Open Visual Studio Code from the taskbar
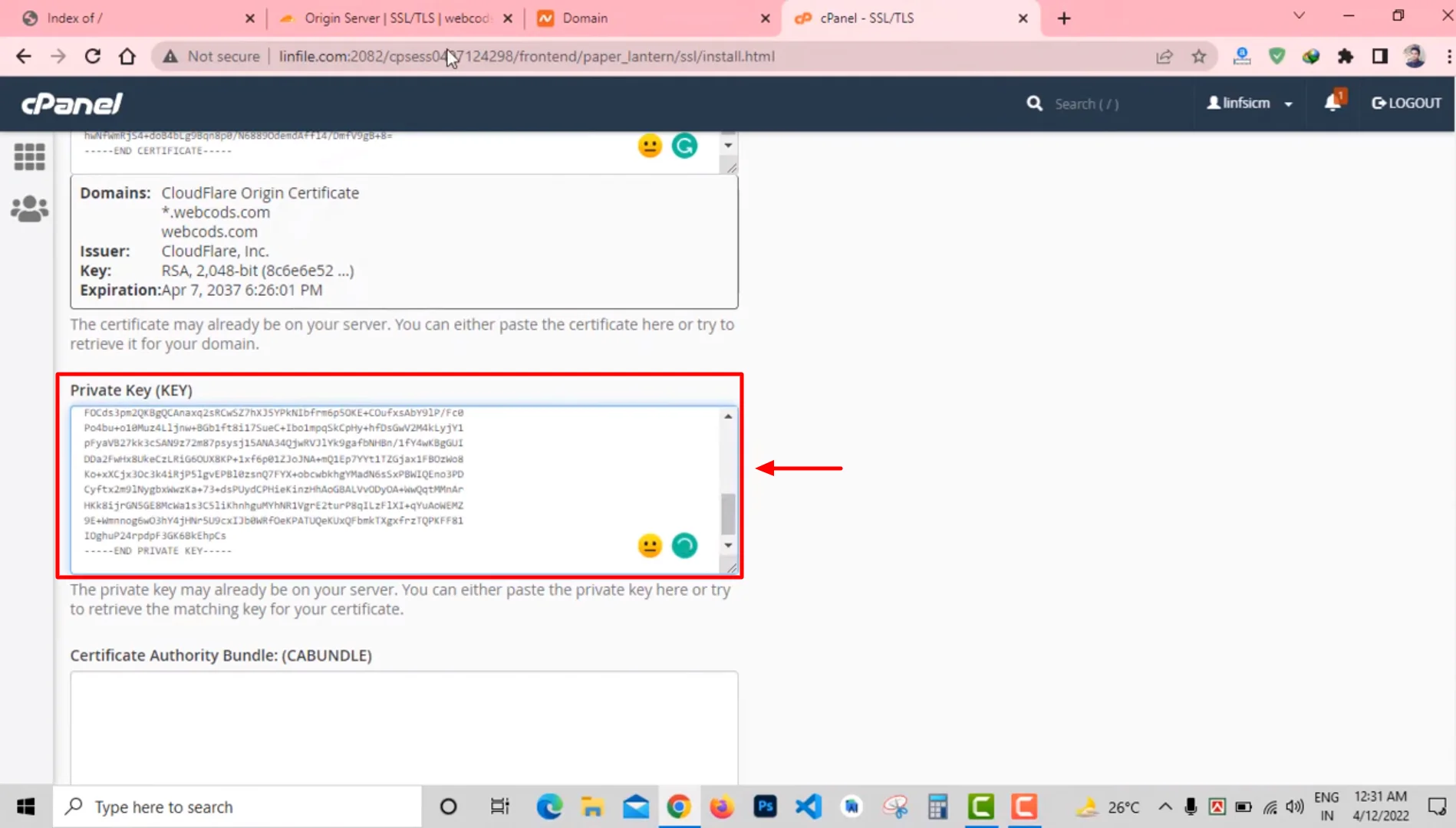 (x=808, y=807)
